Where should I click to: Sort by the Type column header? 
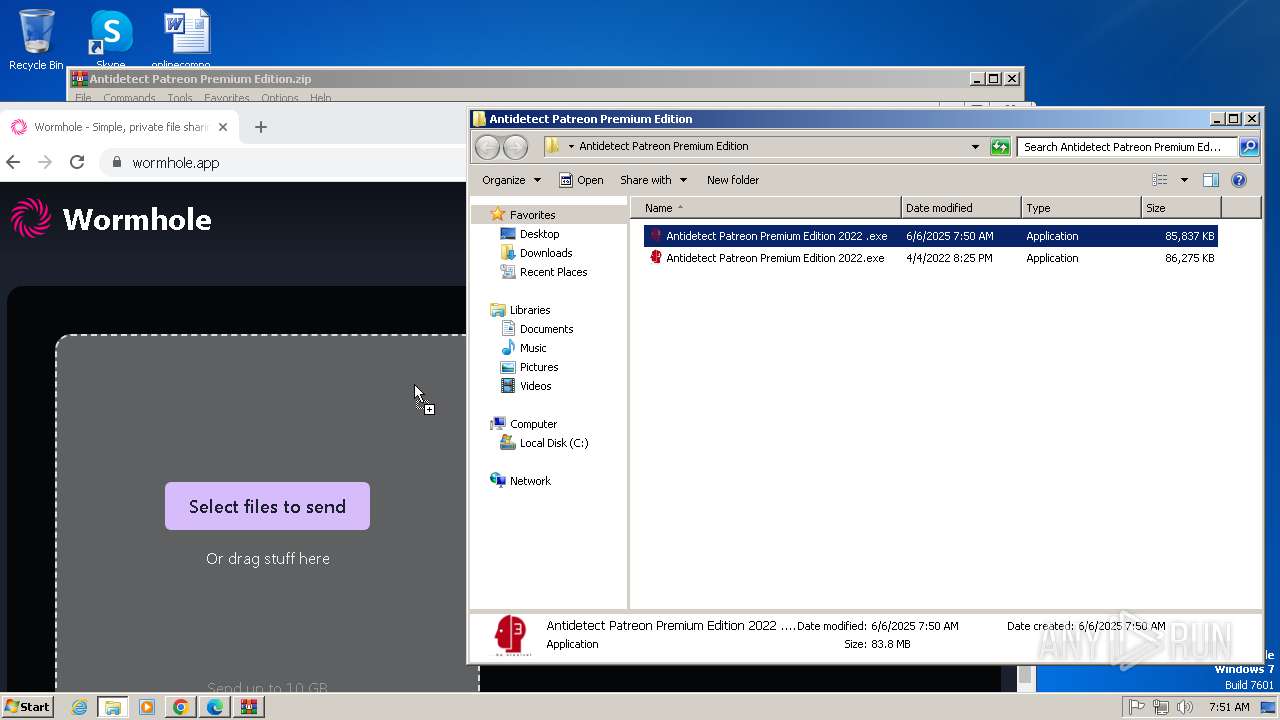tap(1081, 208)
